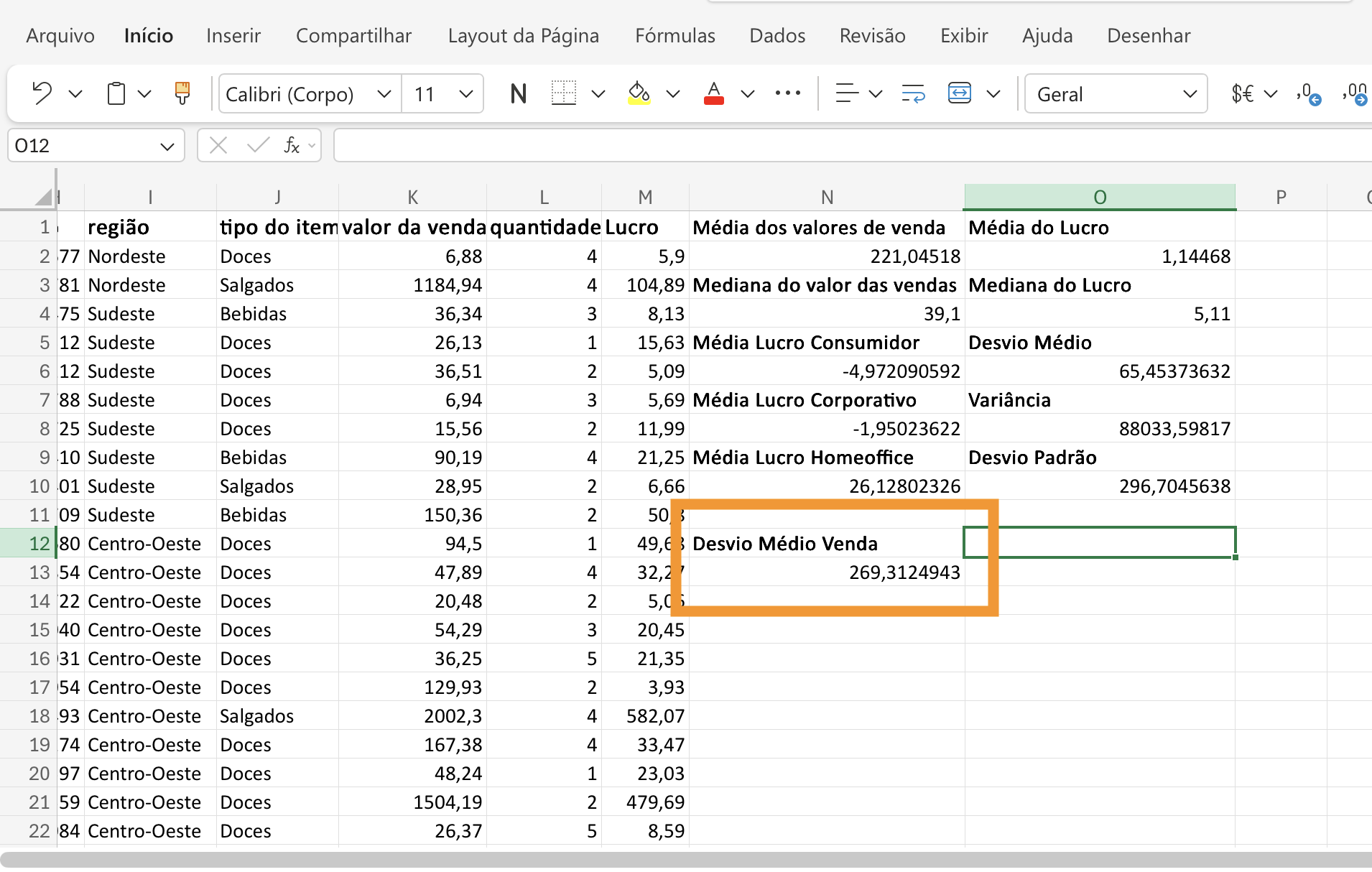Viewport: 1372px width, 872px height.
Task: Apply the red font color
Action: tap(713, 93)
